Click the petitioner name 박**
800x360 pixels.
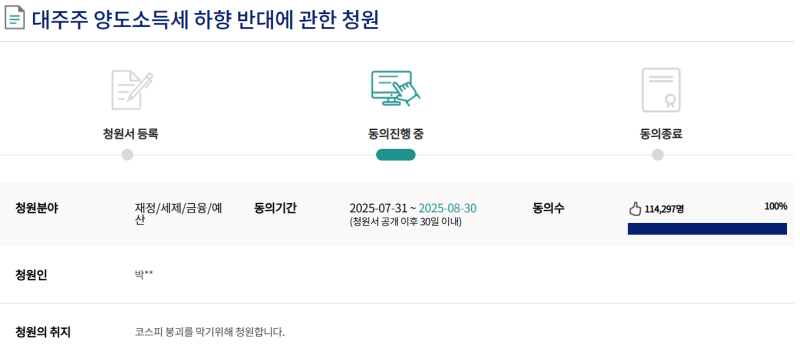point(144,275)
